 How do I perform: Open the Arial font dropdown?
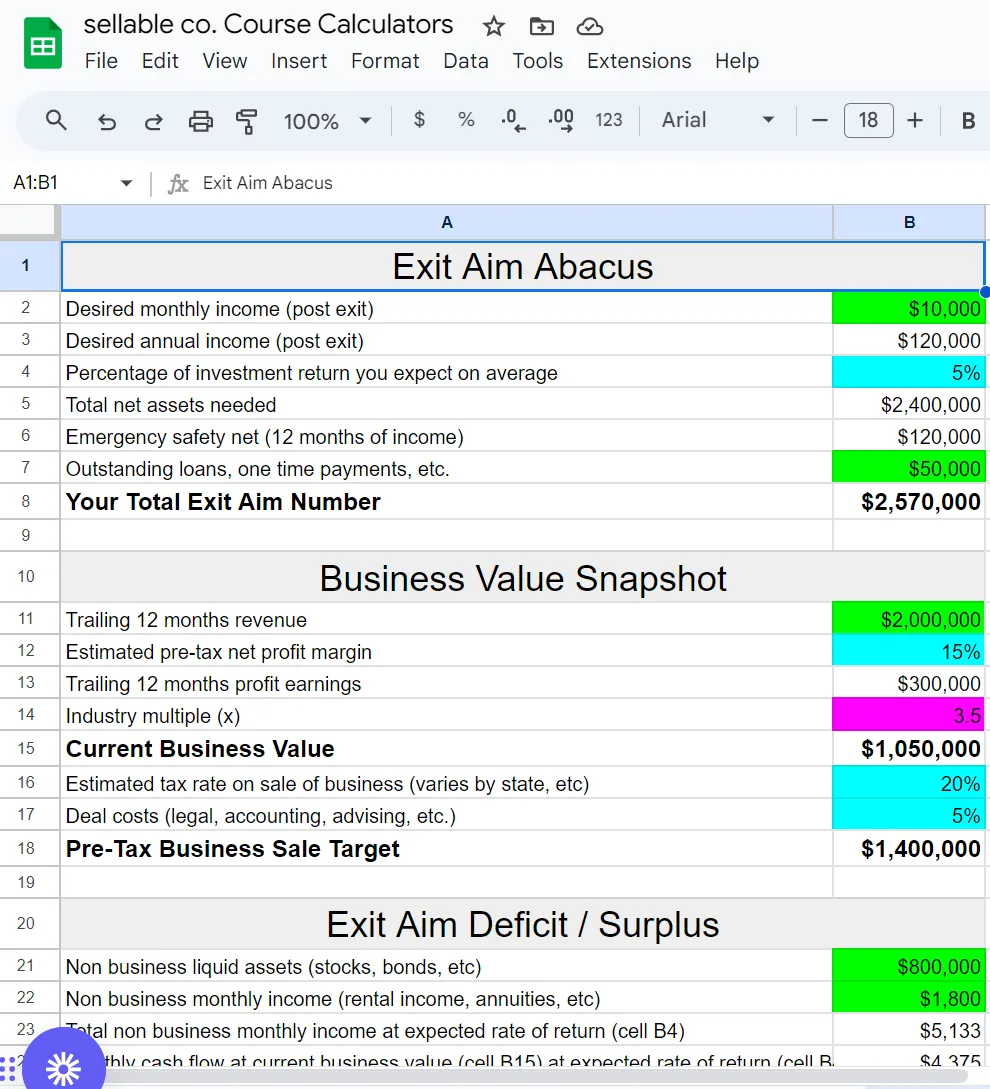pos(718,120)
